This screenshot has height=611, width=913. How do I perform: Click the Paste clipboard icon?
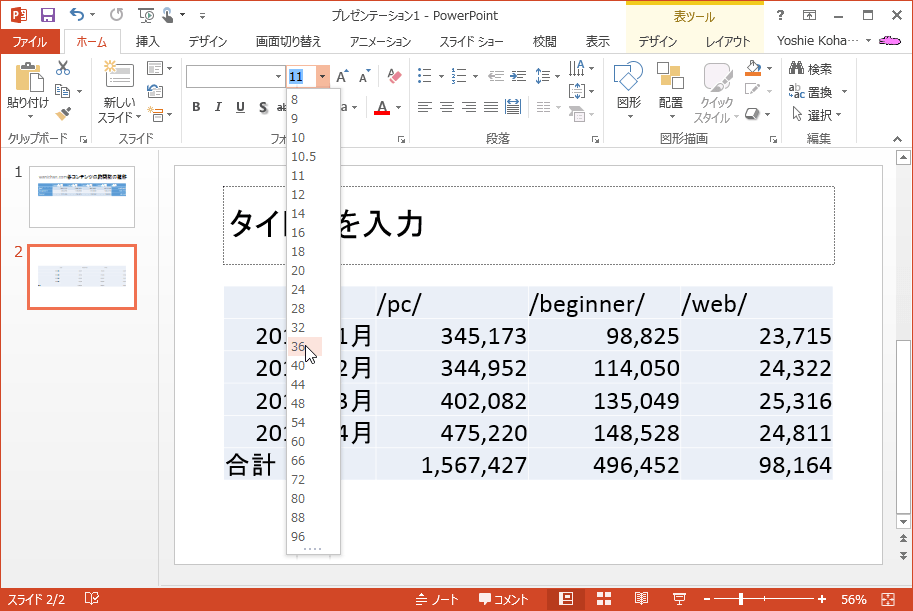tap(28, 77)
